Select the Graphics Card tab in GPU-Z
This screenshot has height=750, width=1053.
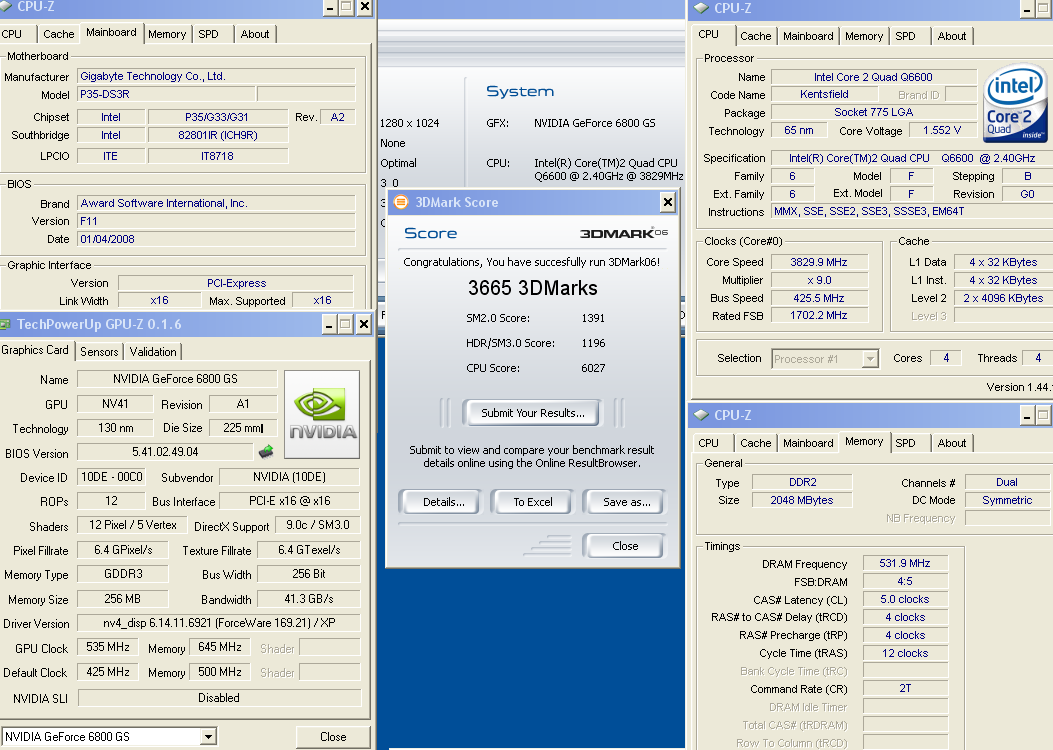point(35,350)
